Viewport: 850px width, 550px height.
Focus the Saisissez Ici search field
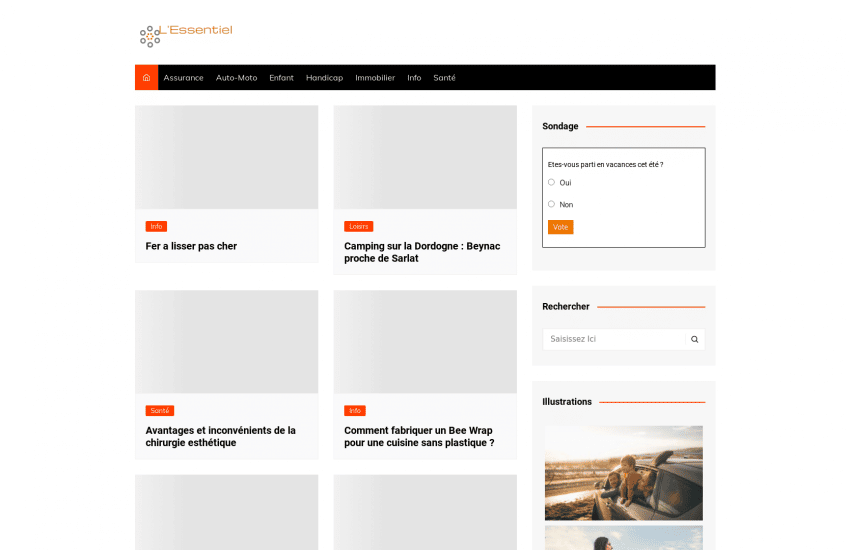point(614,339)
